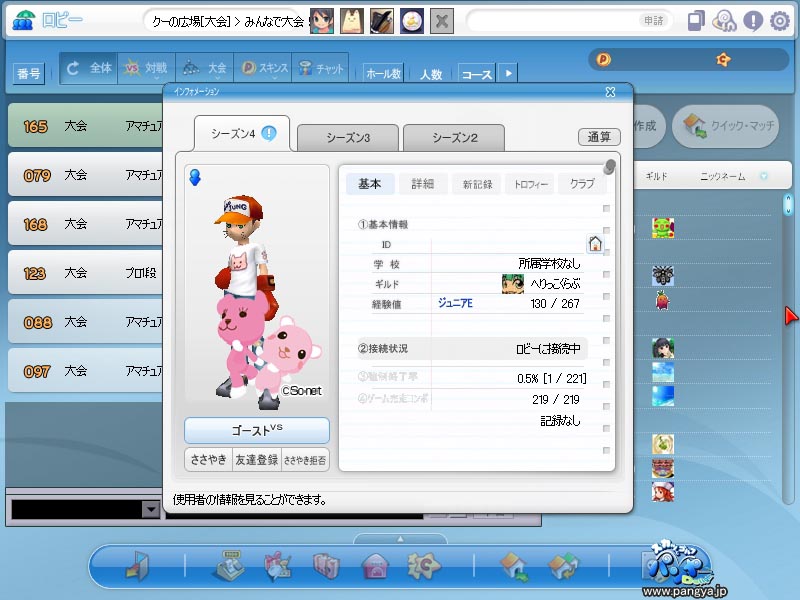Select the クラブ sub-tab

(x=582, y=184)
